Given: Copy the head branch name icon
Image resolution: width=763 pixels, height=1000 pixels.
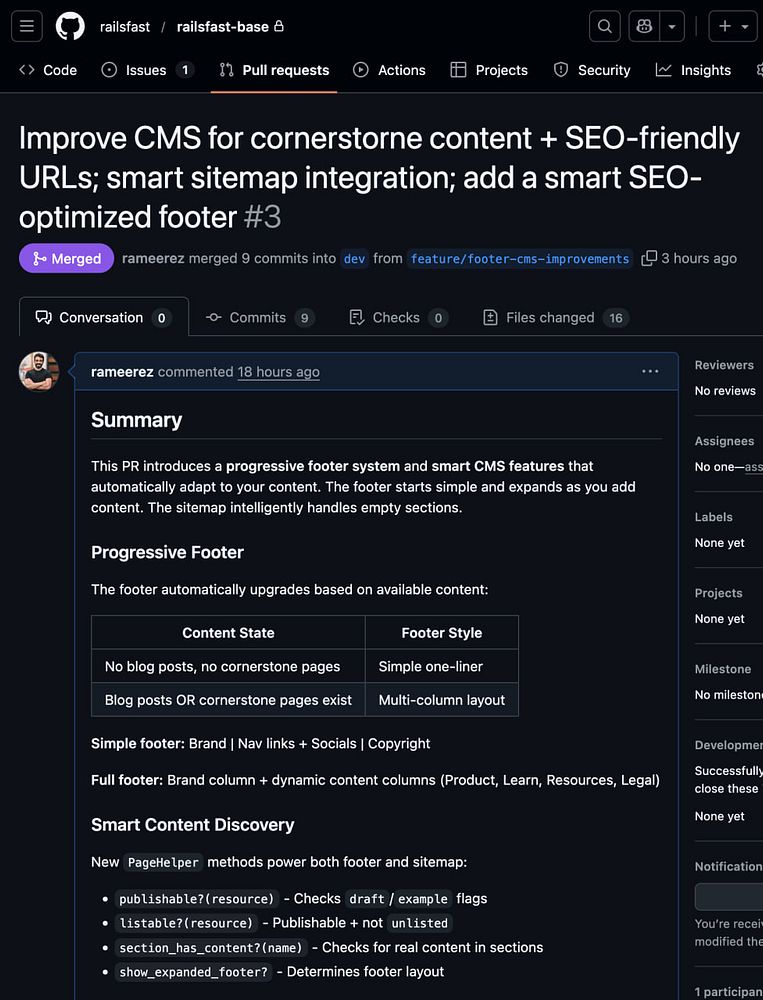Looking at the screenshot, I should coord(649,258).
